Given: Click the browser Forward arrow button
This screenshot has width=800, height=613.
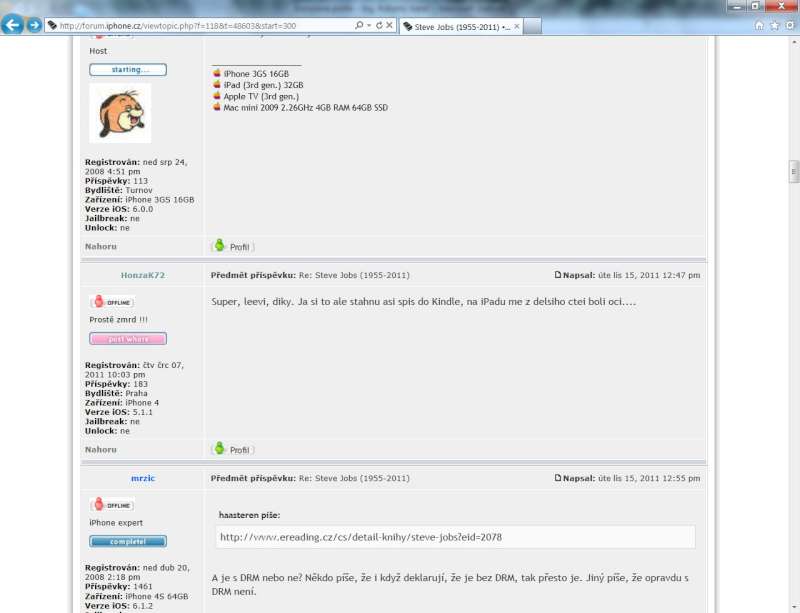Looking at the screenshot, I should [35, 25].
